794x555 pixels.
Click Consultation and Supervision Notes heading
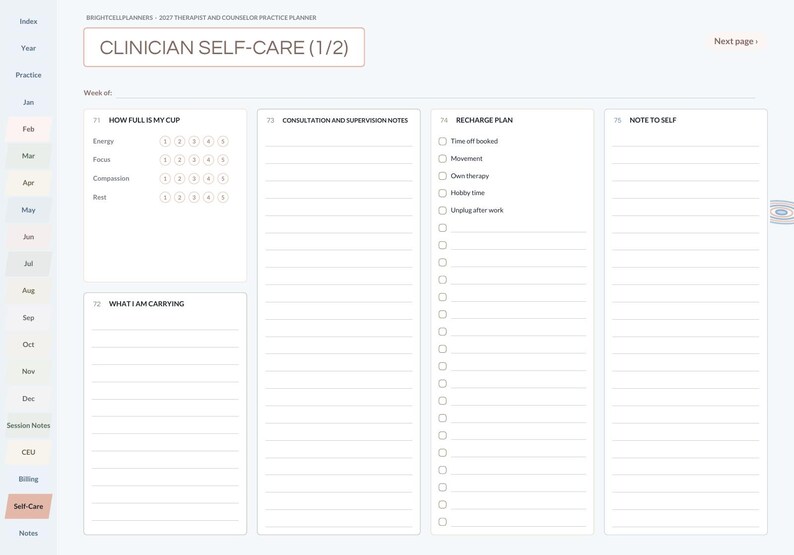pos(345,121)
